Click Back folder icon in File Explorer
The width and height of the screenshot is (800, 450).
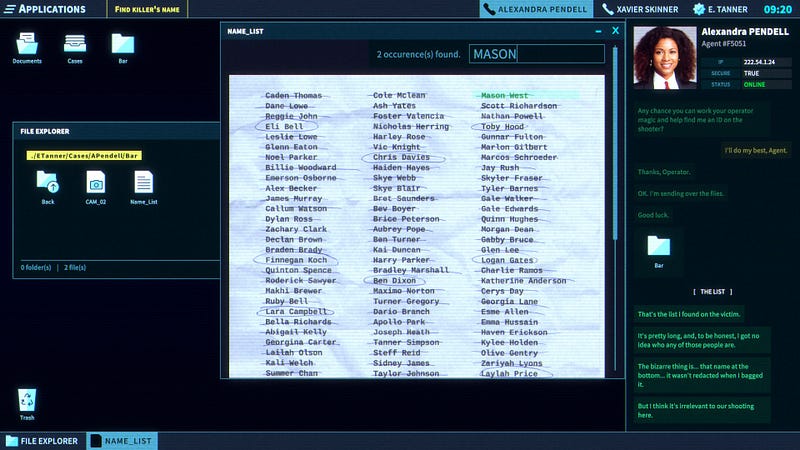pos(48,187)
